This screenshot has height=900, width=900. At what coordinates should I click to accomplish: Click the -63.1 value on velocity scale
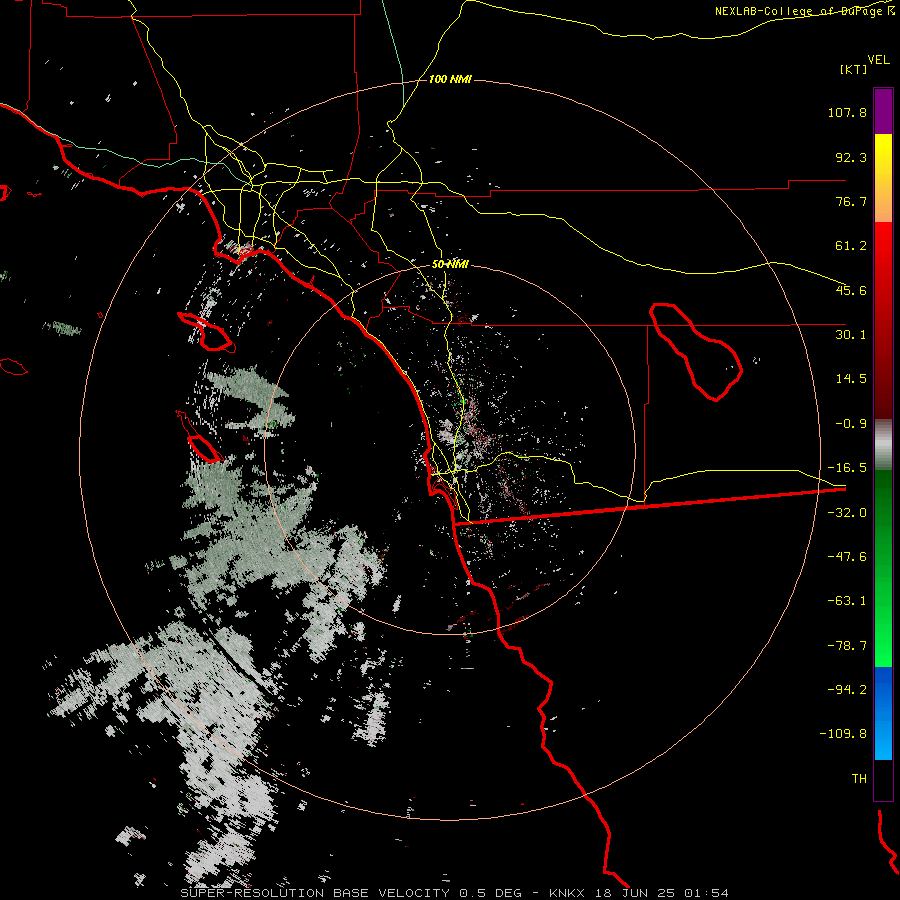coord(847,601)
